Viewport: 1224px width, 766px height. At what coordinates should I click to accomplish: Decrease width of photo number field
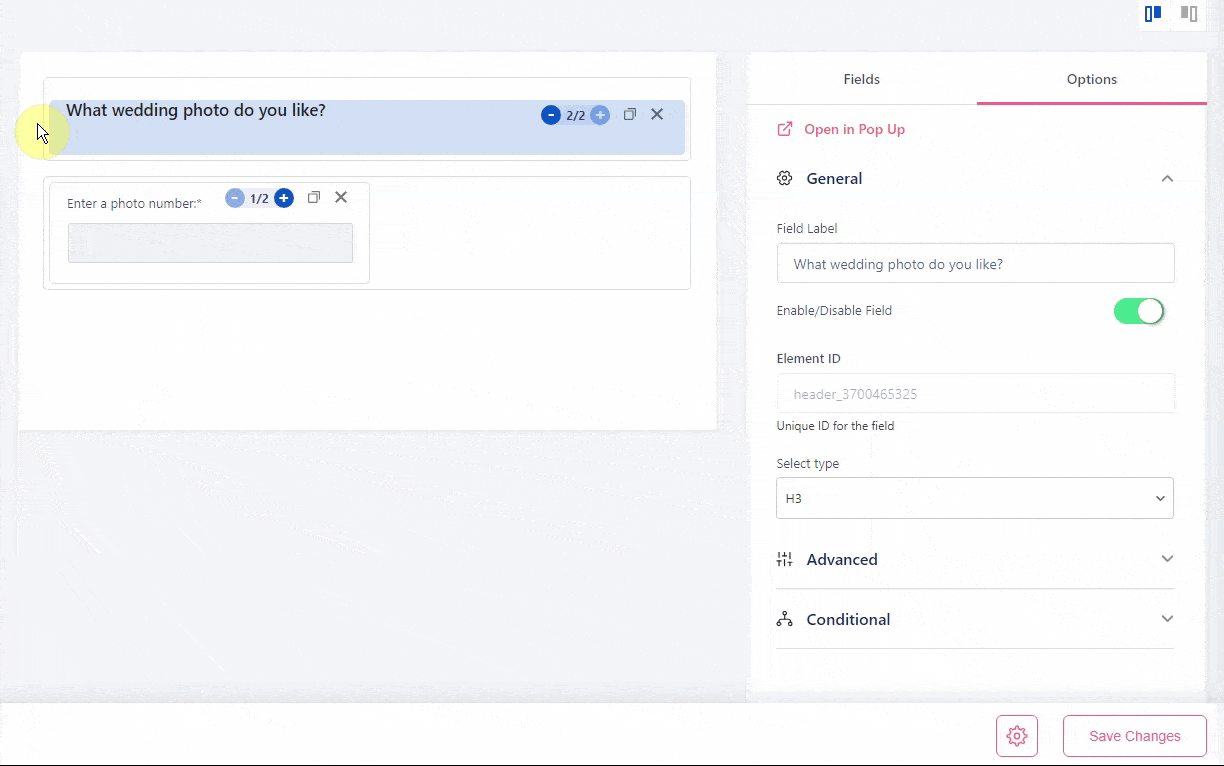(x=235, y=198)
